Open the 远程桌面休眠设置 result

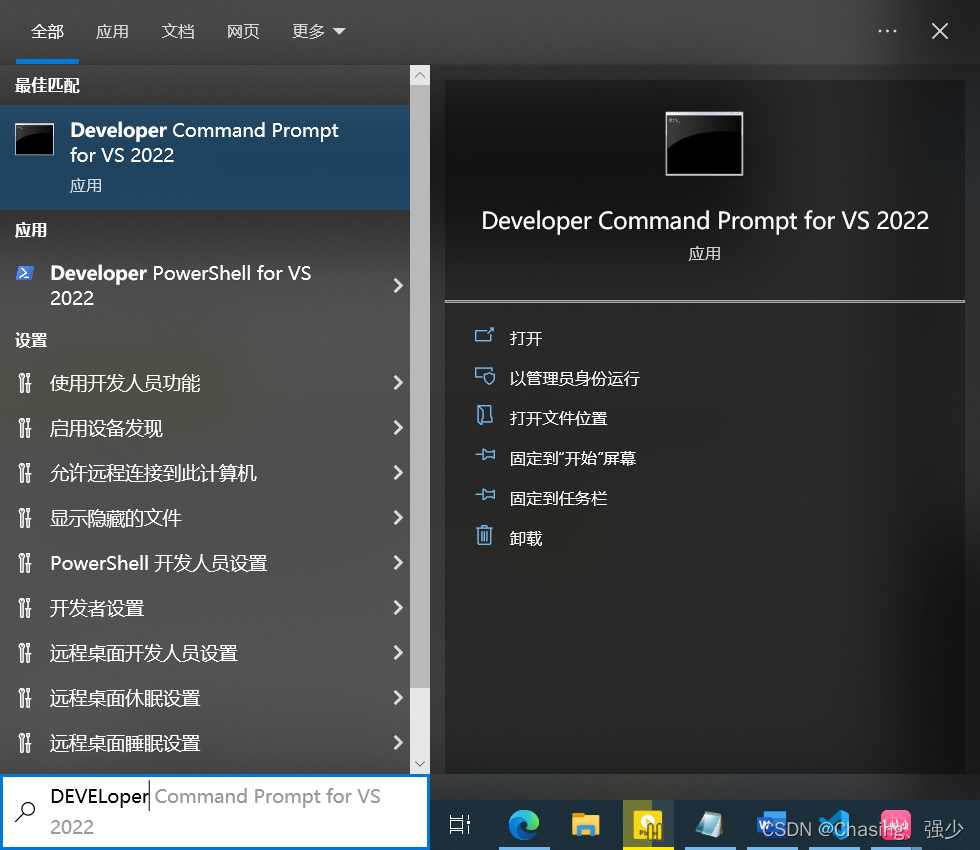point(205,698)
